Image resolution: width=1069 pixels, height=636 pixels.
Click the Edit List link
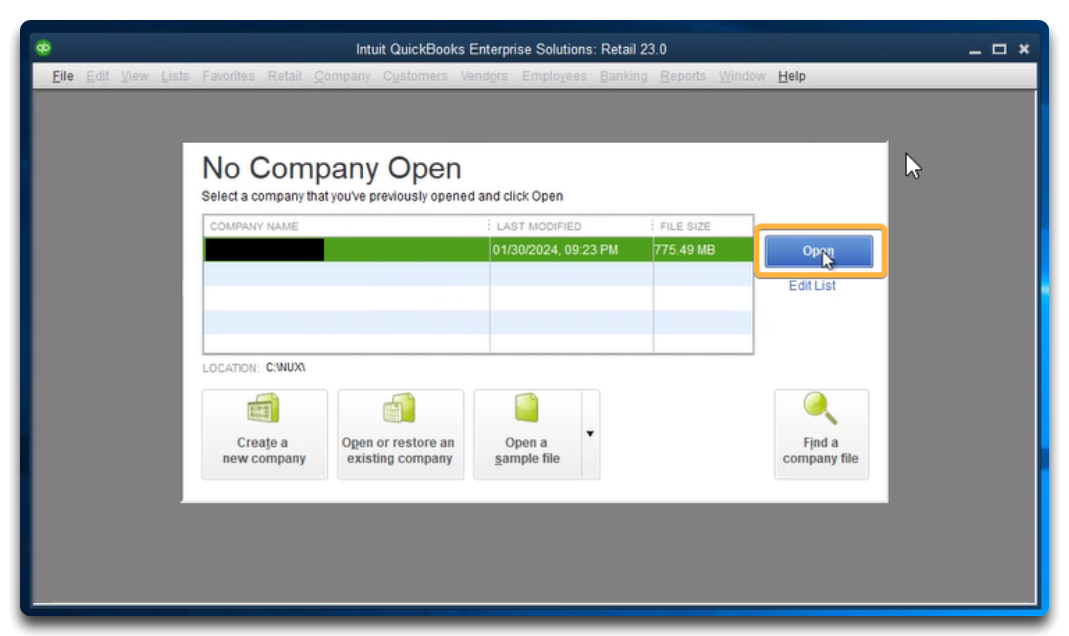click(x=812, y=286)
